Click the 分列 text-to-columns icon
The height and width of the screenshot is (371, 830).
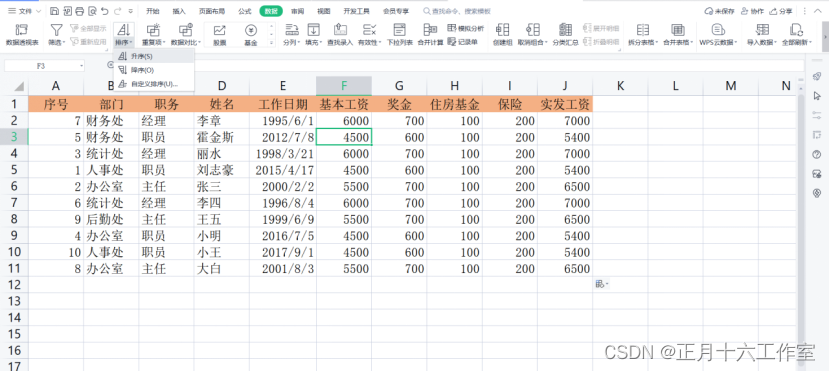click(291, 30)
